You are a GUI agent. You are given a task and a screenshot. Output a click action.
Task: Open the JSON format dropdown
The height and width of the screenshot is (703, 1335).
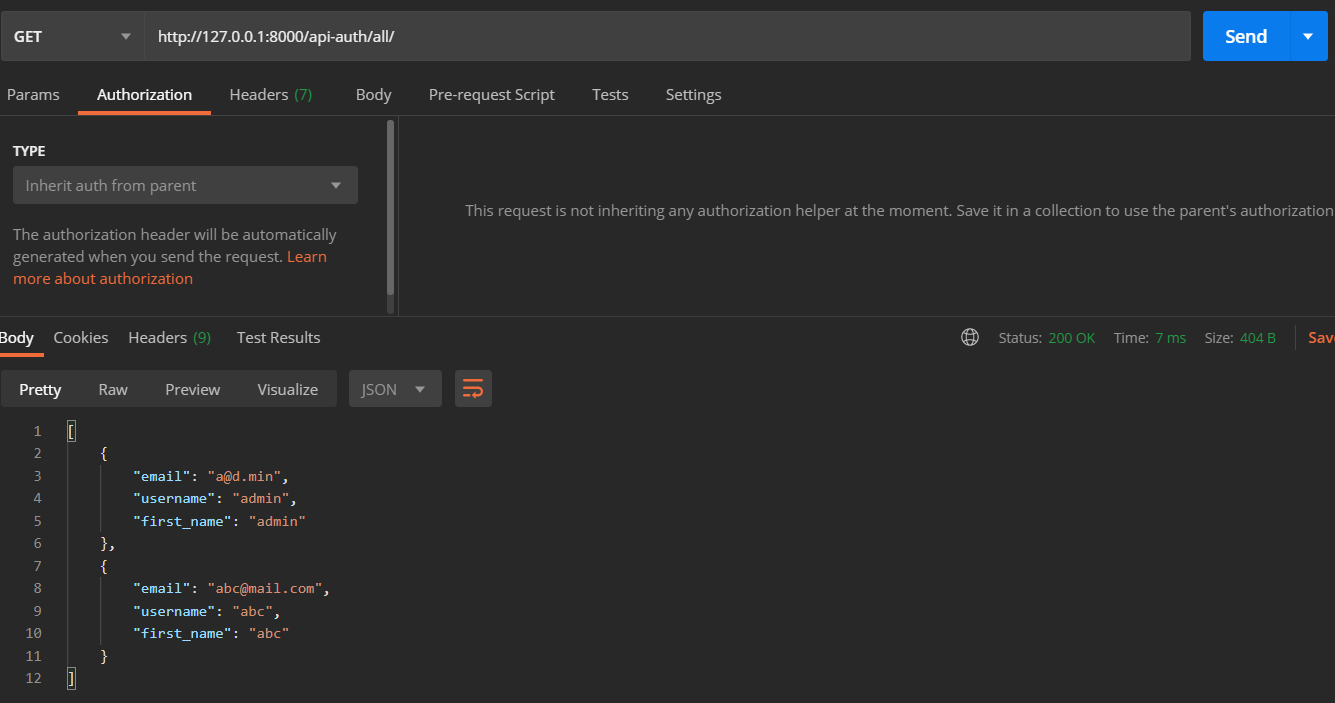tap(395, 389)
